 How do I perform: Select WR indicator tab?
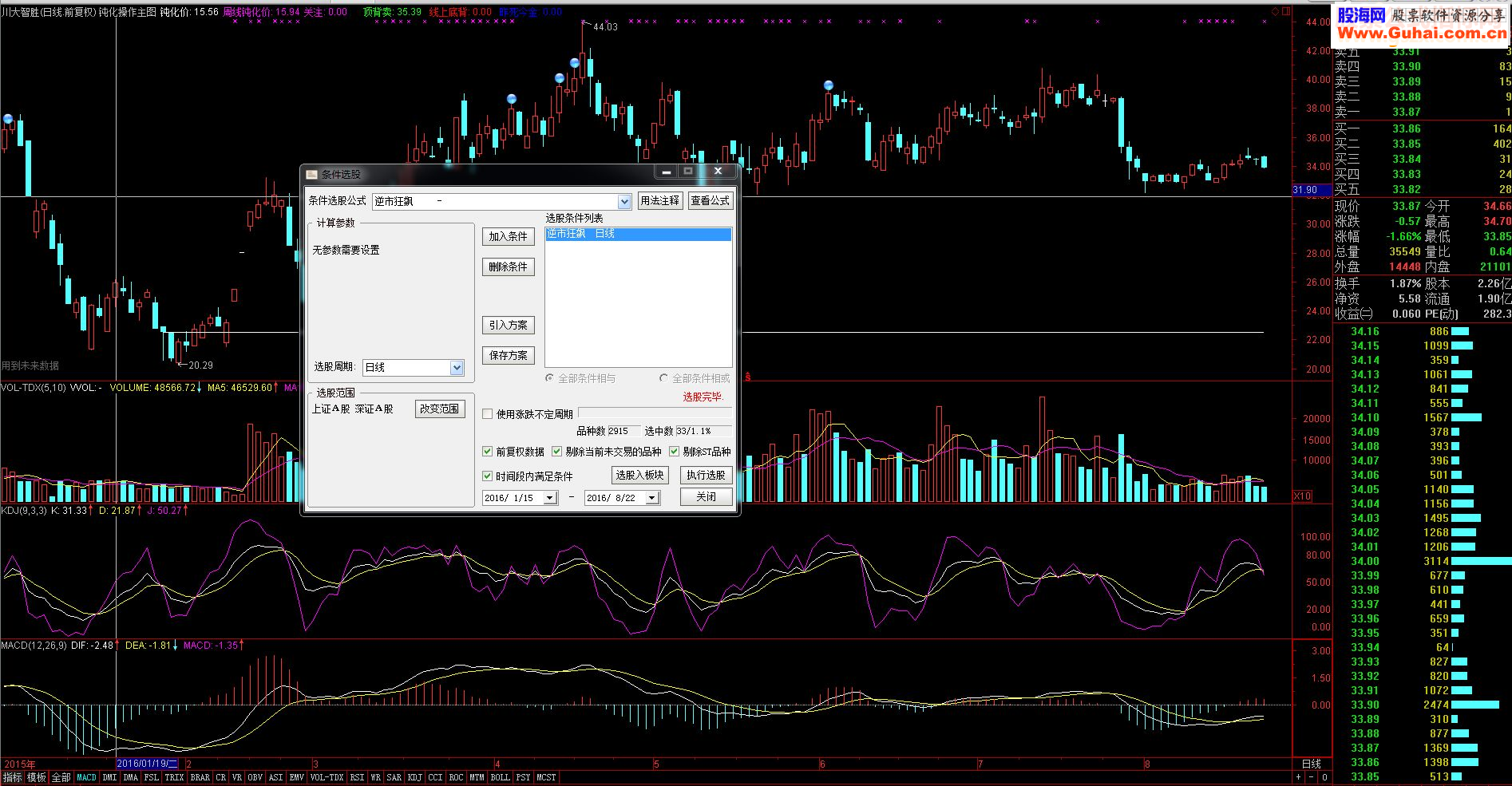375,777
